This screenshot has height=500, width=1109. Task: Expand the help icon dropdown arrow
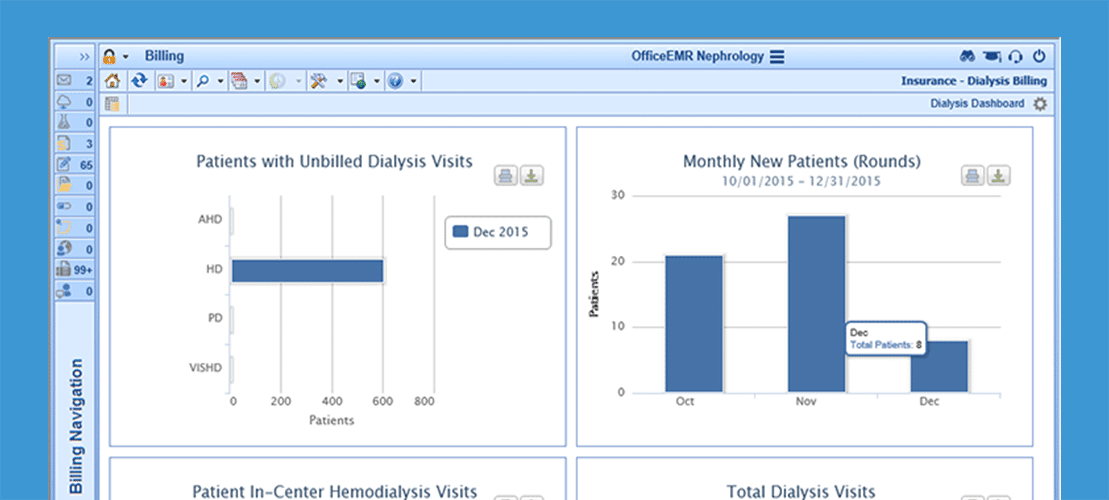413,82
